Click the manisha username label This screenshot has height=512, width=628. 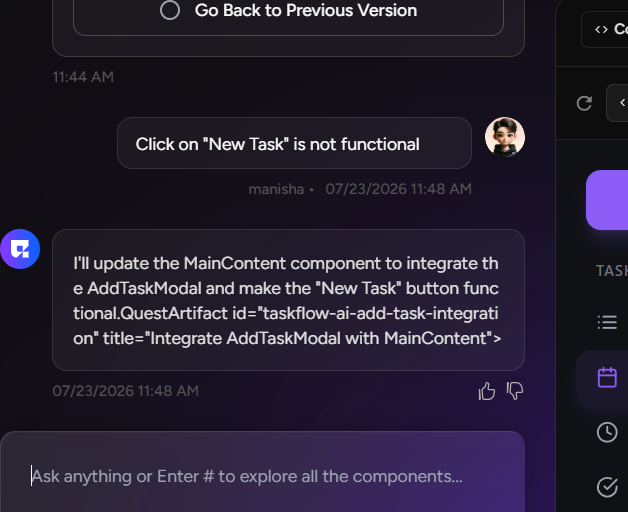point(276,189)
